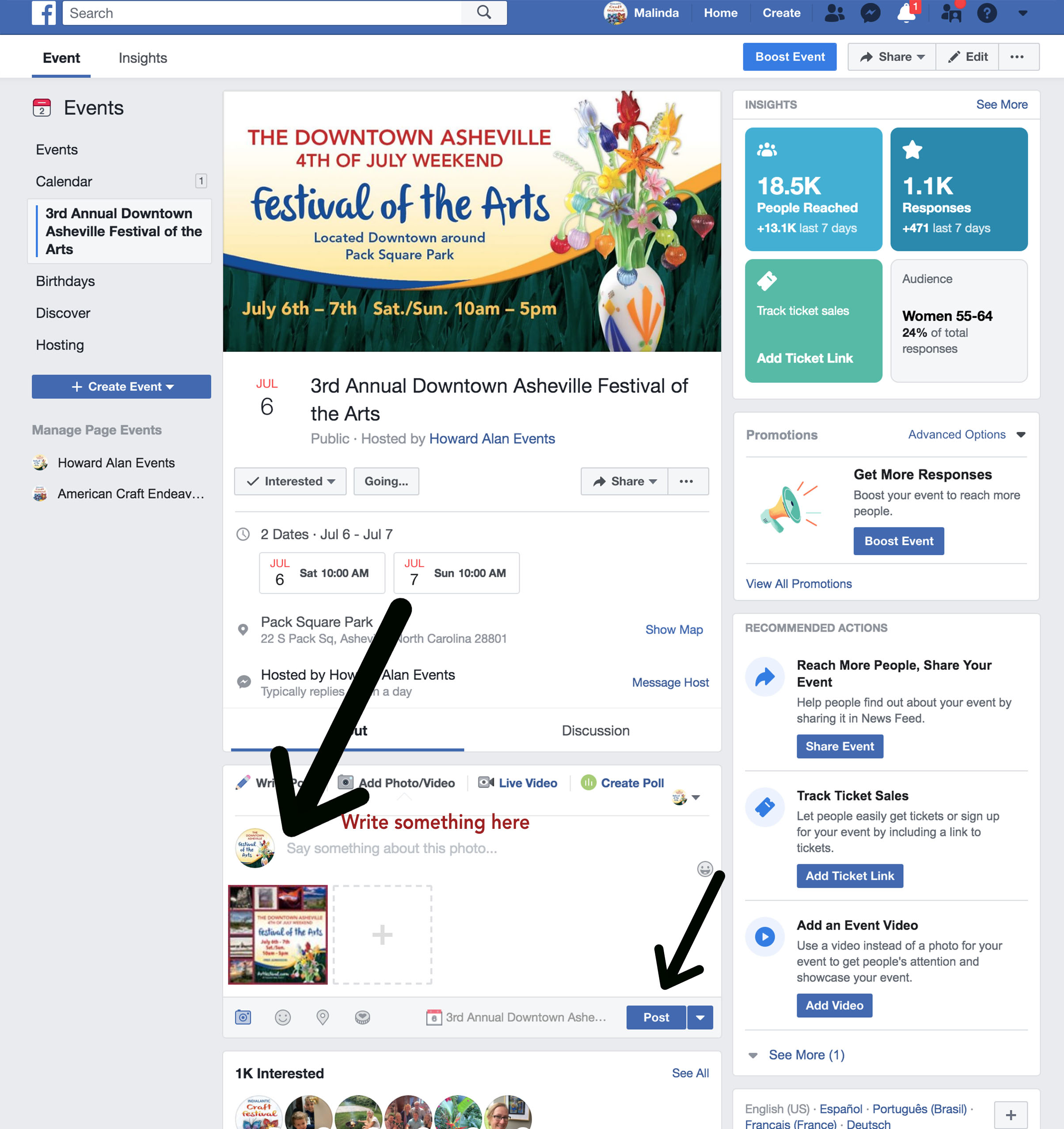
Task: Open dropdown arrow next to Post
Action: [x=700, y=1017]
